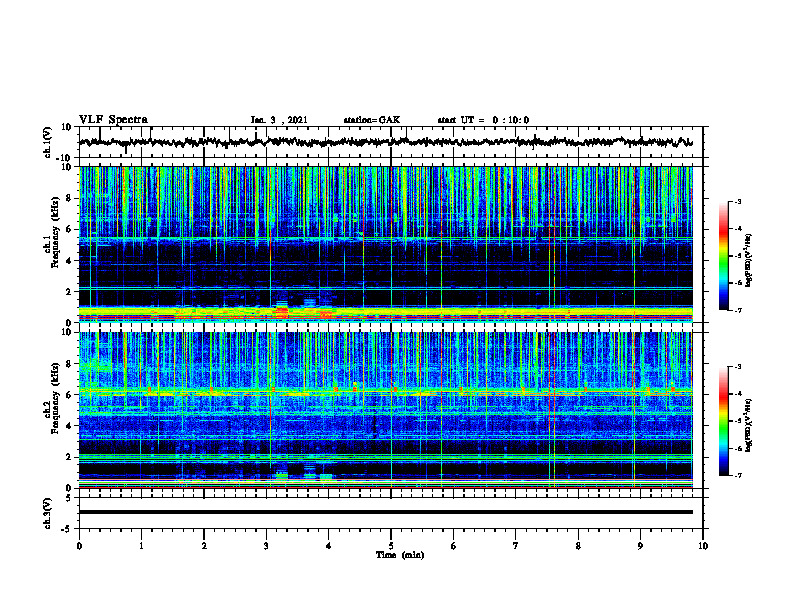Screen dimensions: 792x612
Task: Click the time axis tick label "8"
Action: pyautogui.click(x=578, y=546)
